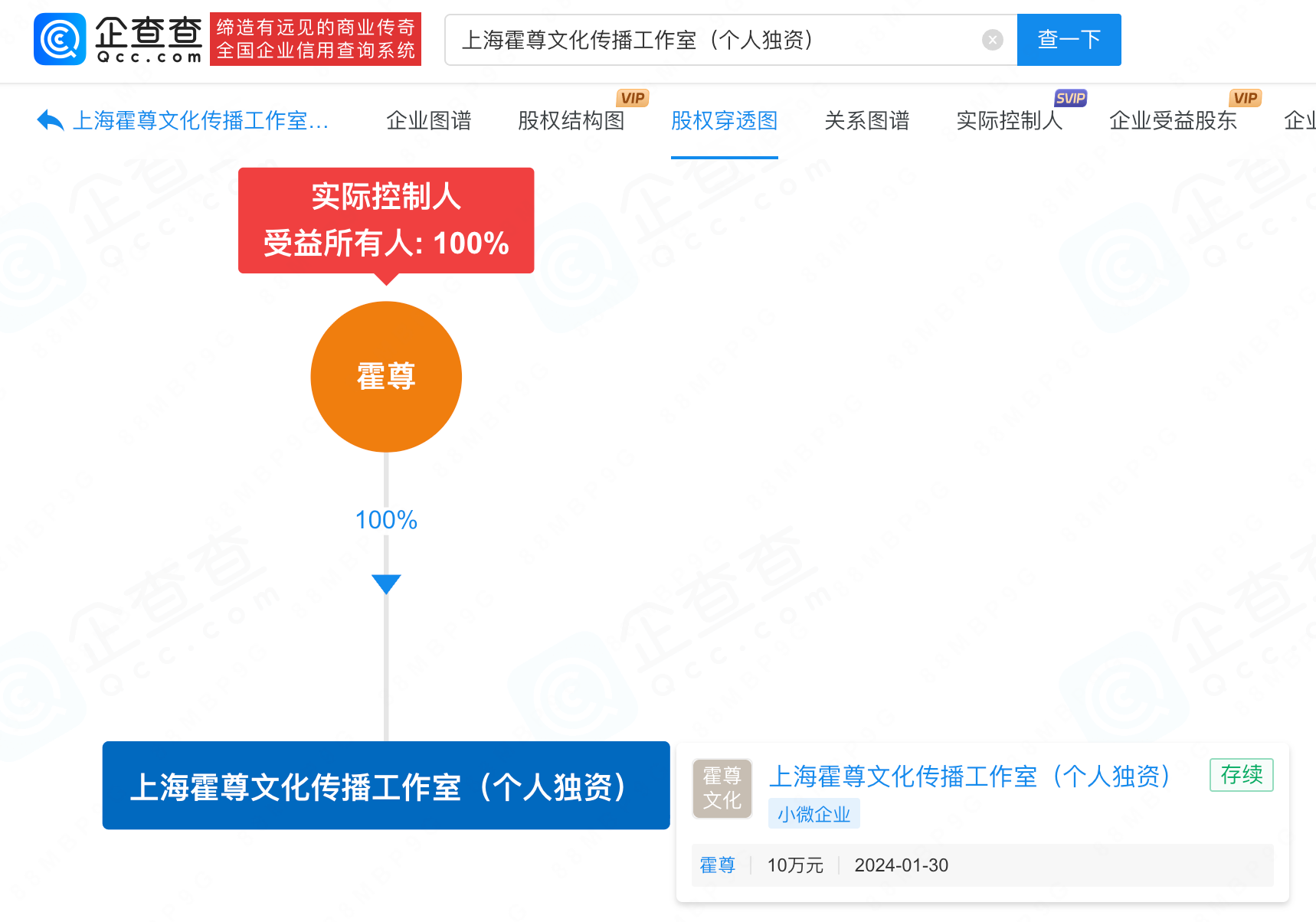
Task: Select the orange 霍尊 shareholder node
Action: 386,377
